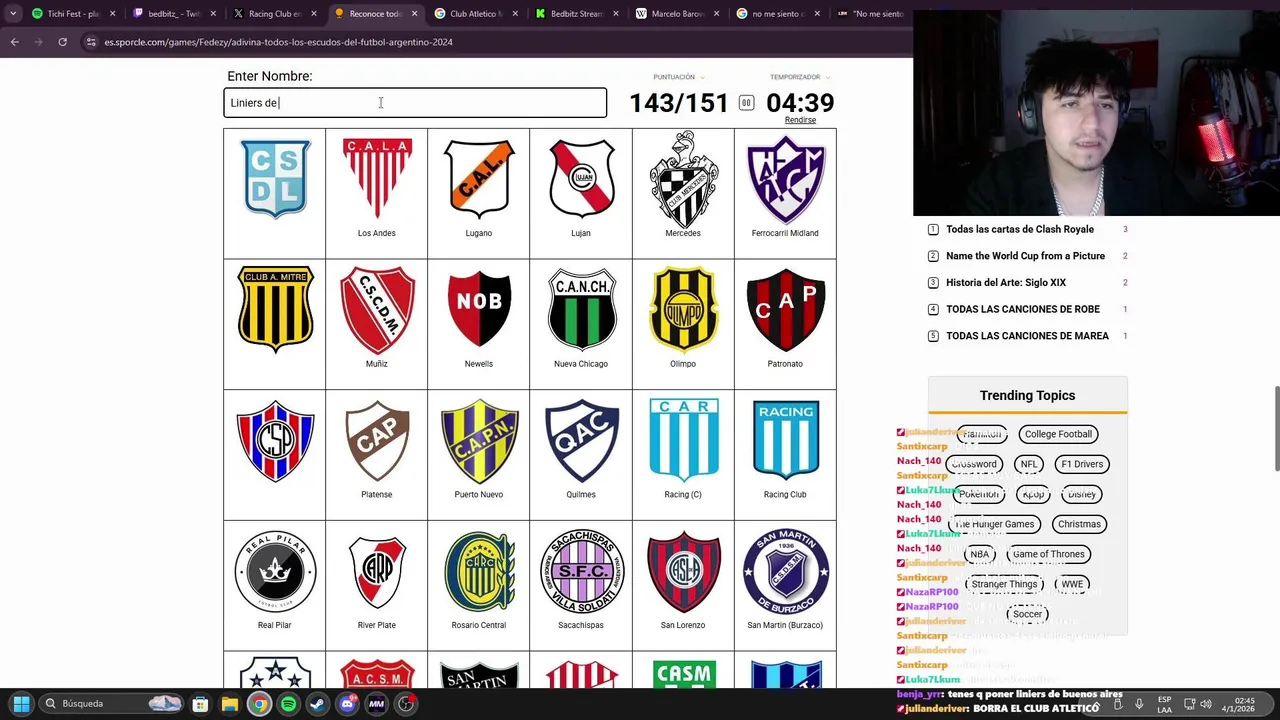
Task: Select the F1 Drivers trending topic
Action: (1082, 464)
